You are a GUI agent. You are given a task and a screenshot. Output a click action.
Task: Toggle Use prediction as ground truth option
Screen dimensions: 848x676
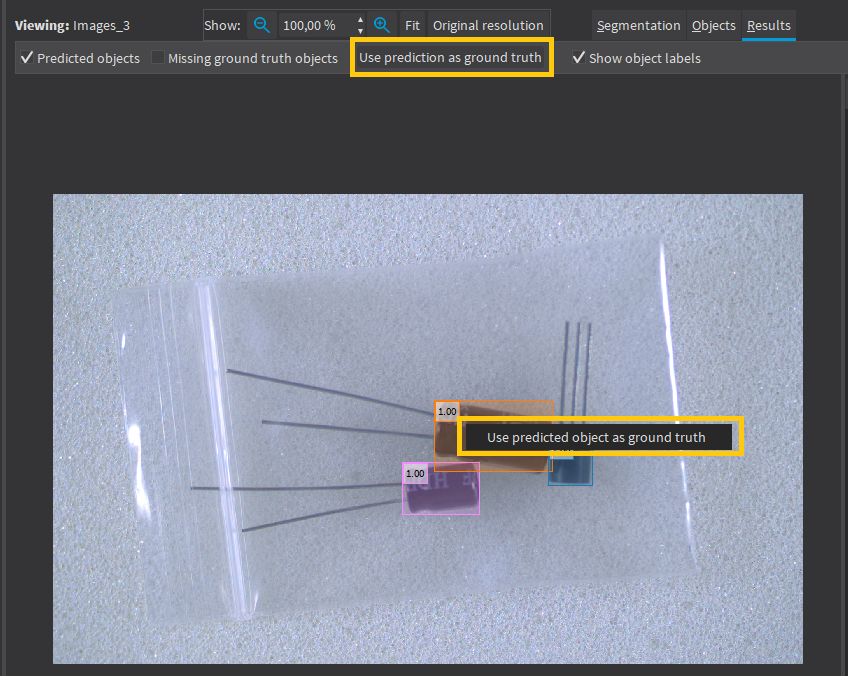(451, 57)
